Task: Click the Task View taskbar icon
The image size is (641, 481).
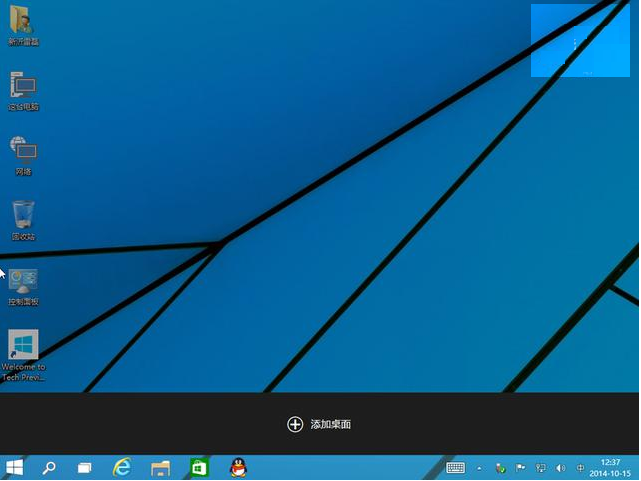Action: [85, 468]
